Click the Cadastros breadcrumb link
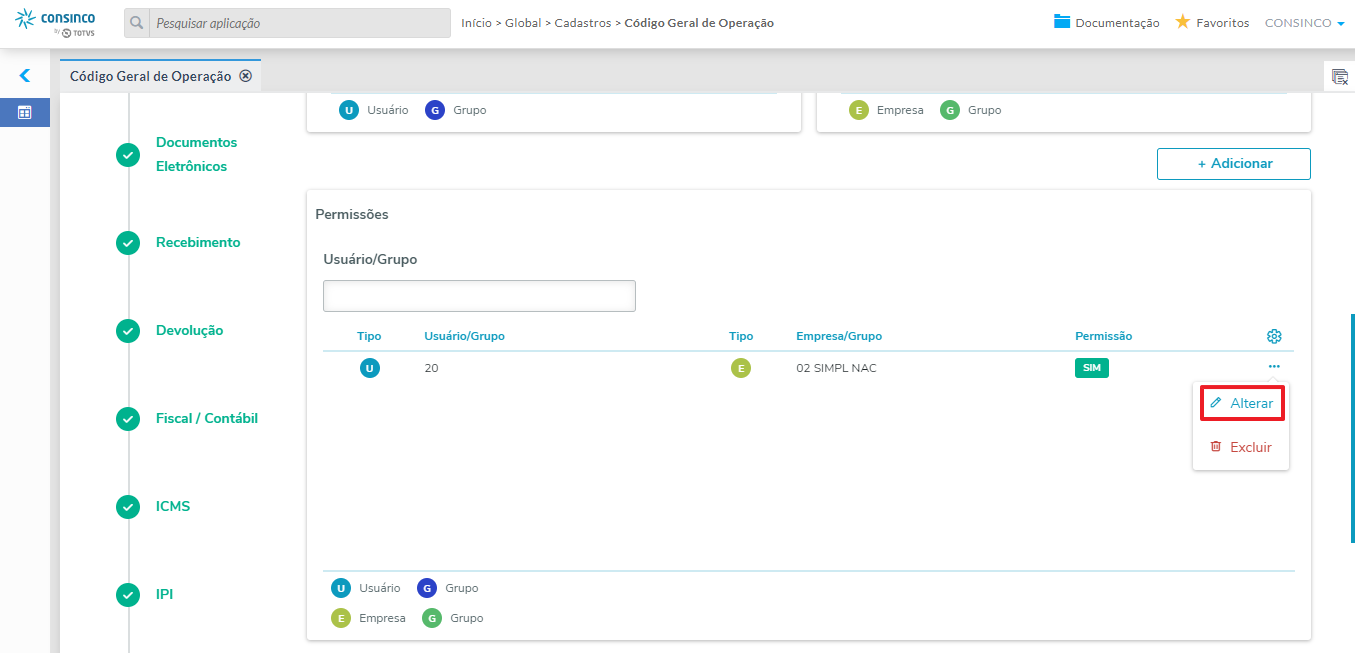Viewport: 1355px width, 653px height. click(x=583, y=22)
